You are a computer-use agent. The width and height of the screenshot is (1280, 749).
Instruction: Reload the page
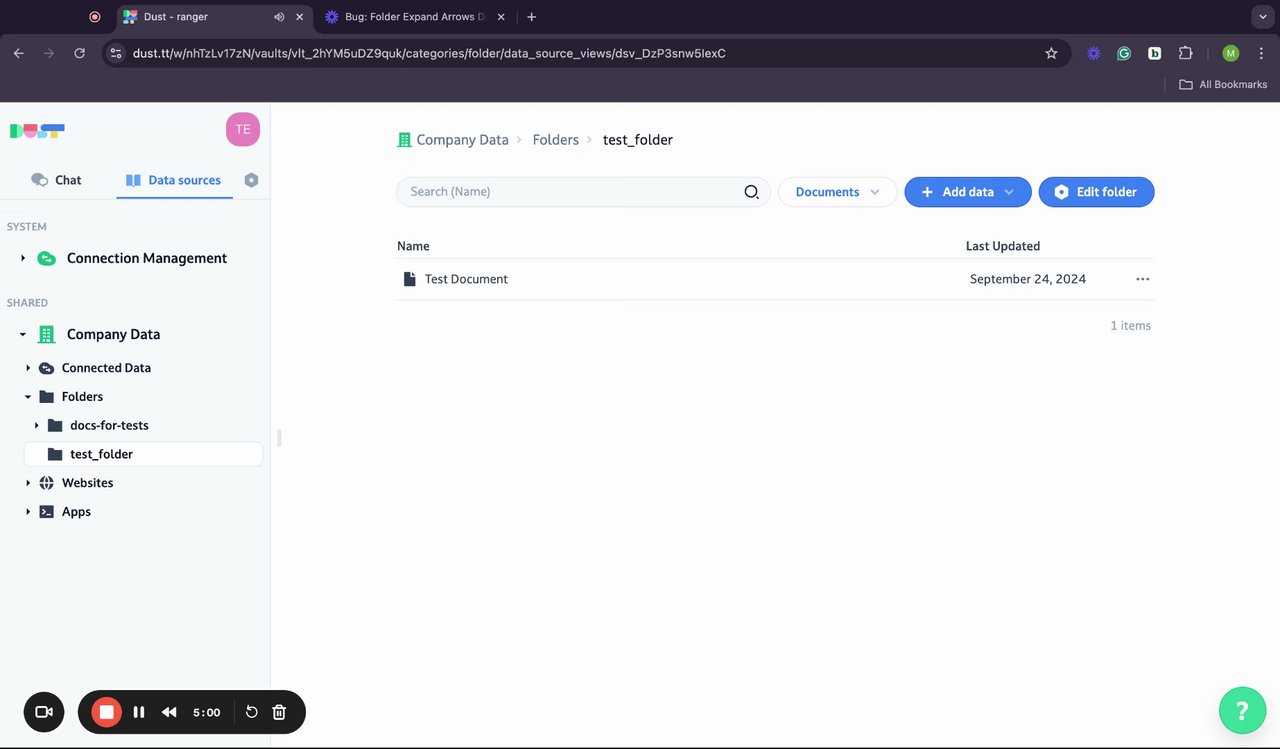click(x=79, y=53)
